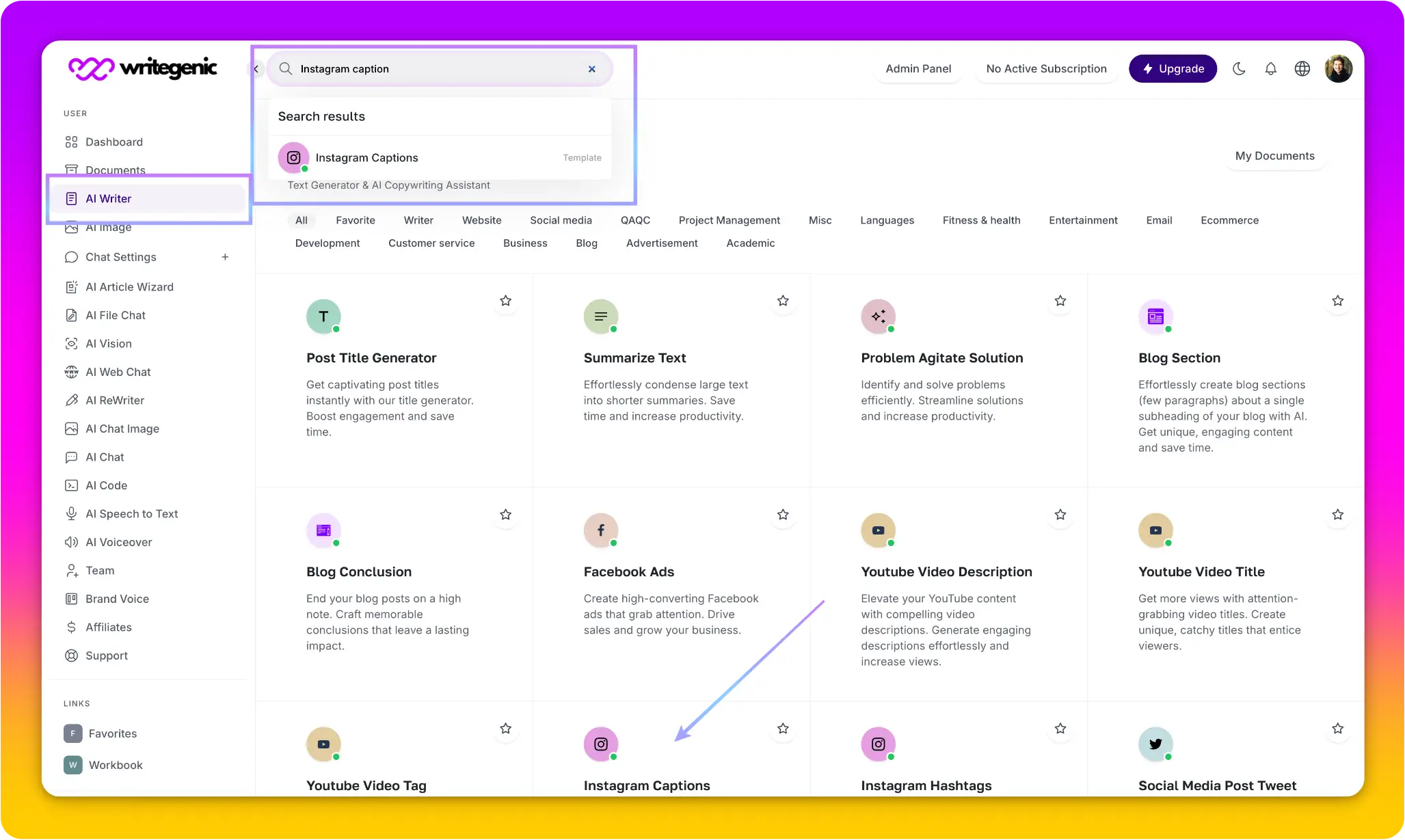Filter by Social media category
The image size is (1405, 840).
561,220
